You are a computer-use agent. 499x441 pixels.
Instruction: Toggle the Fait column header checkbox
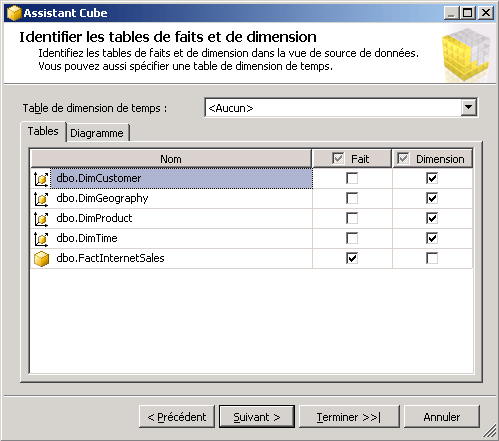[338, 158]
